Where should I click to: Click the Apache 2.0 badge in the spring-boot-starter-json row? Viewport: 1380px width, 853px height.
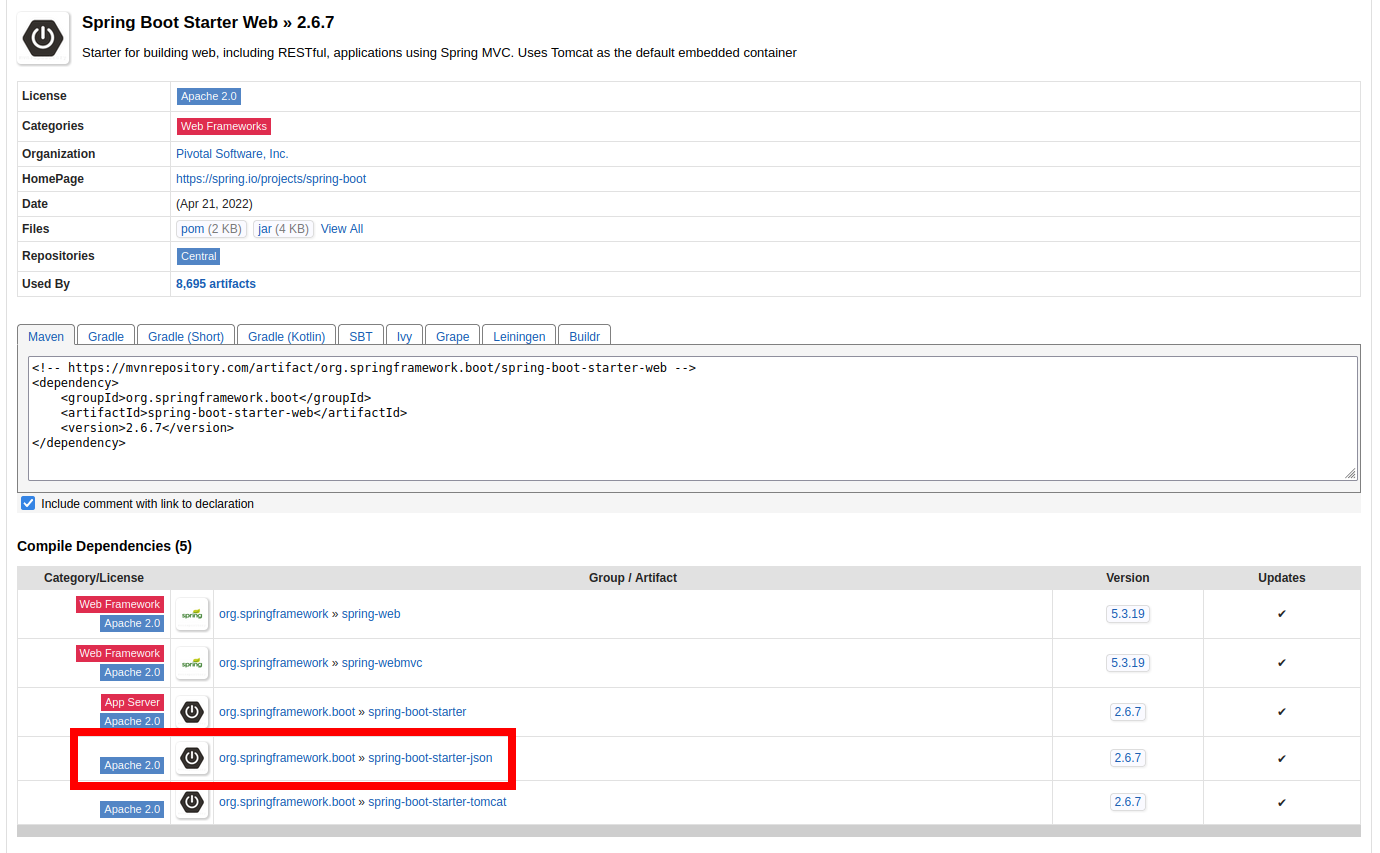132,765
